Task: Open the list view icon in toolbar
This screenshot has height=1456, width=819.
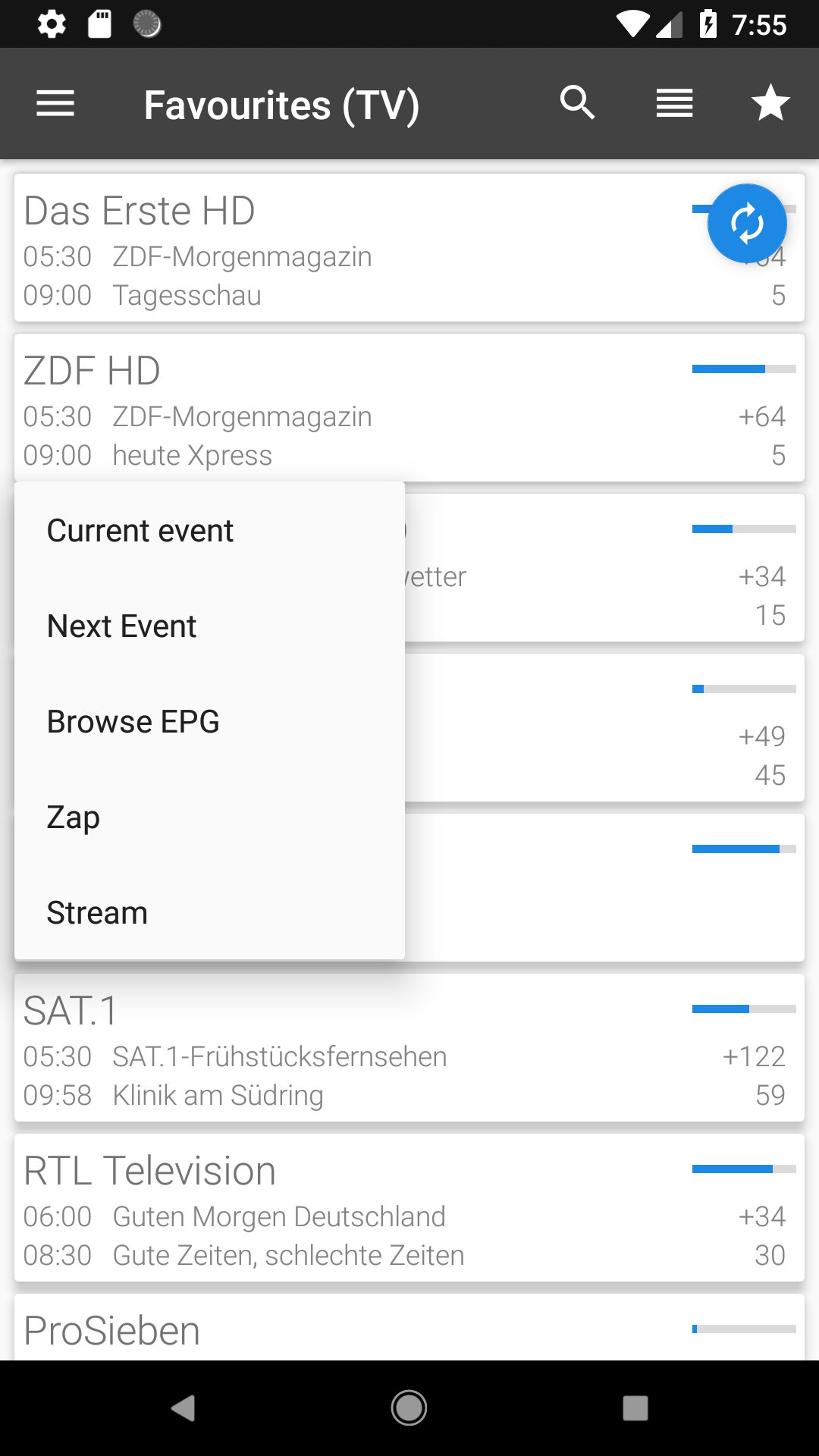Action: (x=674, y=103)
